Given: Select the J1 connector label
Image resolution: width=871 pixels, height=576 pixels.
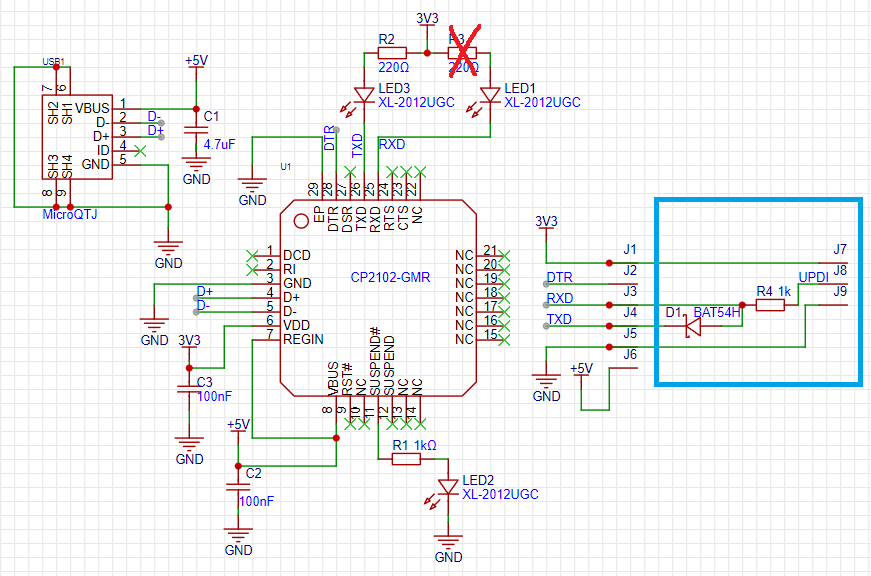Looking at the screenshot, I should coord(630,248).
